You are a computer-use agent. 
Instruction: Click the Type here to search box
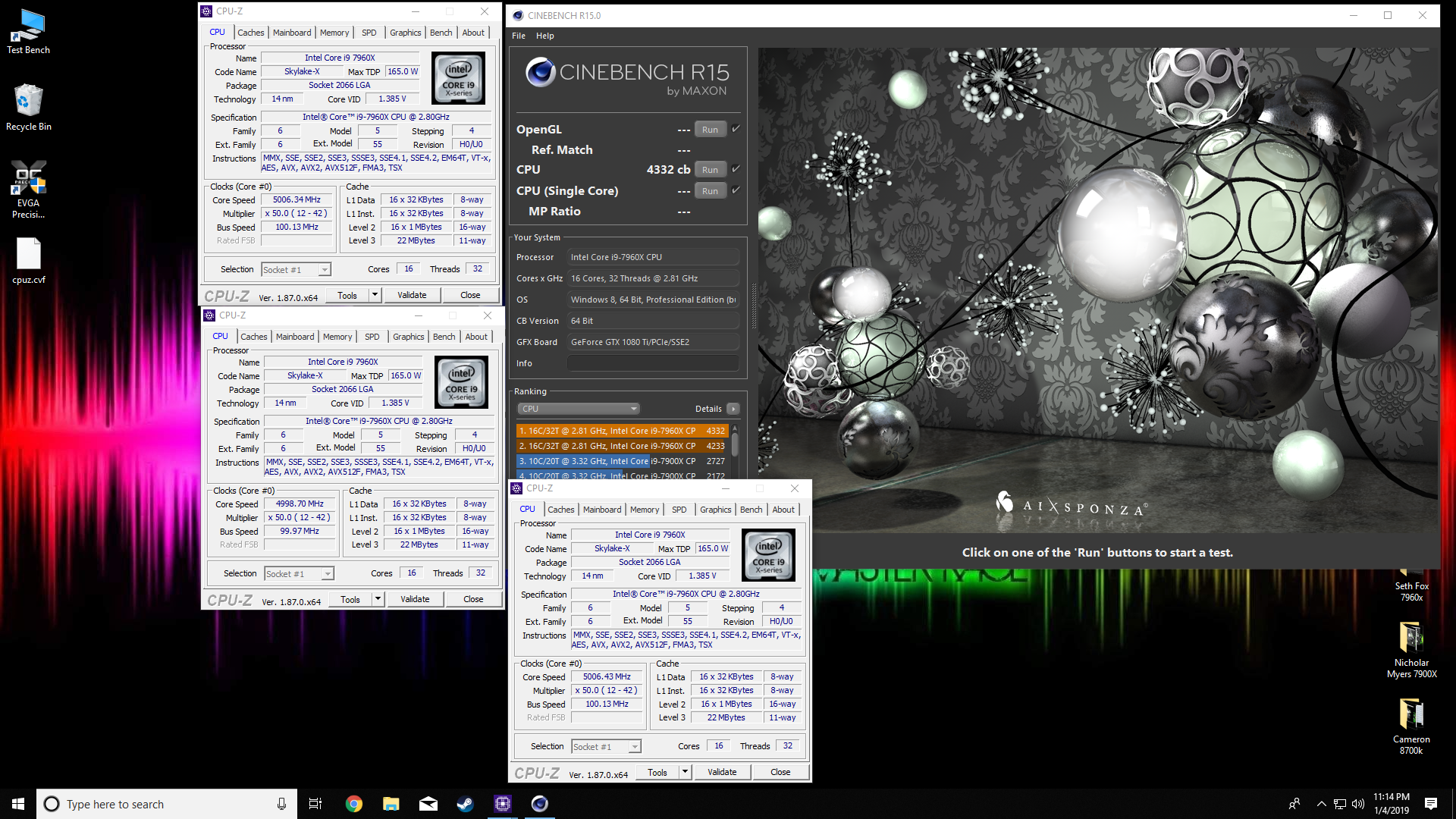[x=167, y=804]
